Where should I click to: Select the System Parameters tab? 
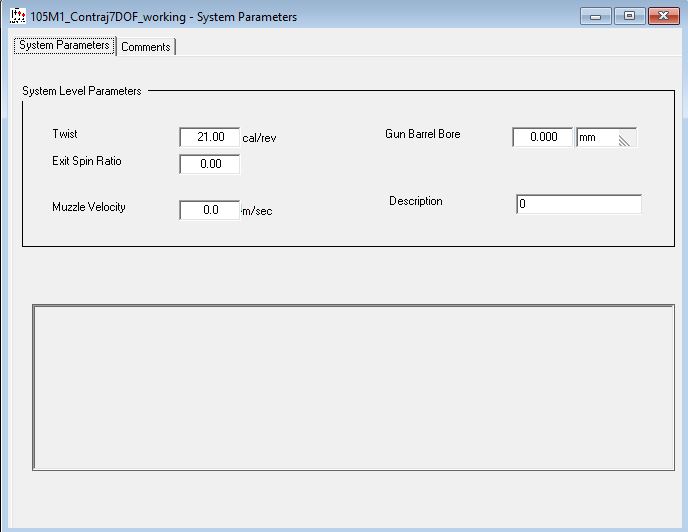click(64, 46)
